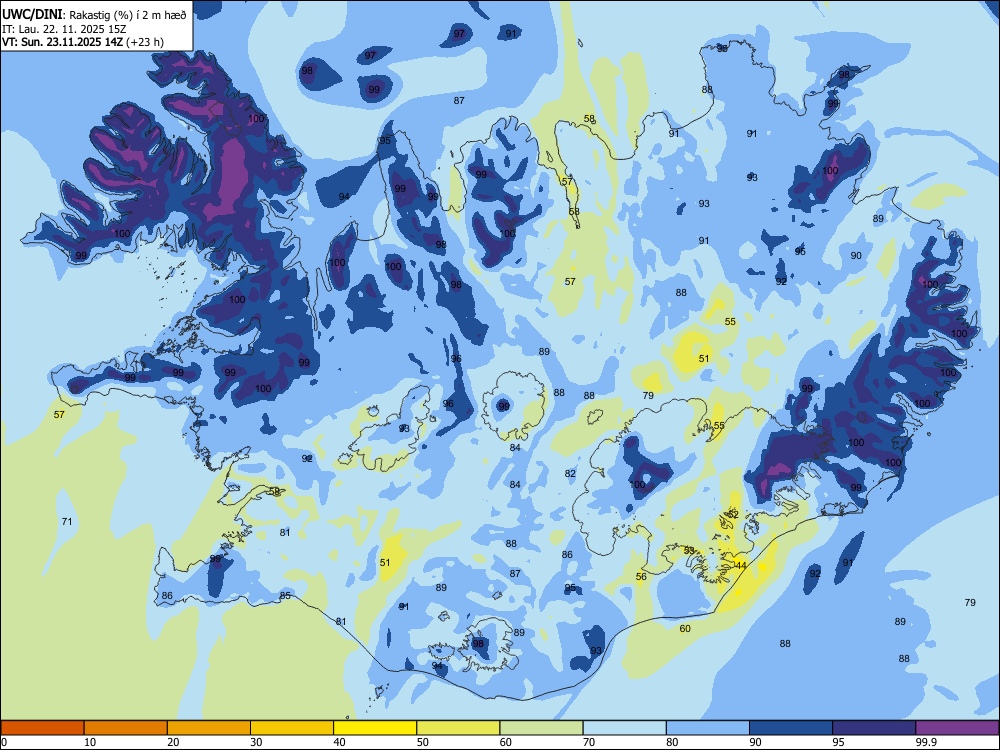
Task: Click the '52' humidity value on the map
Action: click(733, 514)
